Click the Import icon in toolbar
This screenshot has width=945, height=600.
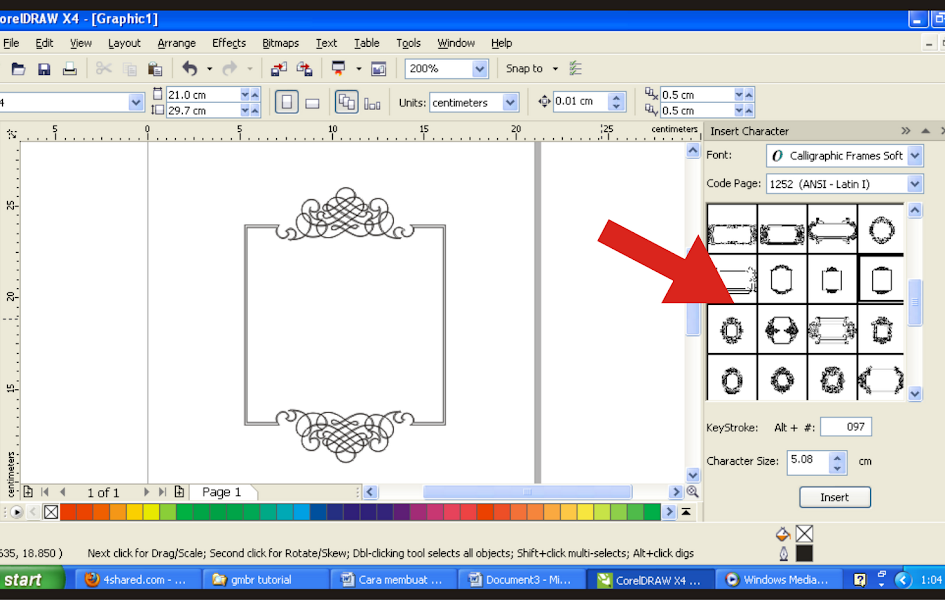tap(278, 69)
